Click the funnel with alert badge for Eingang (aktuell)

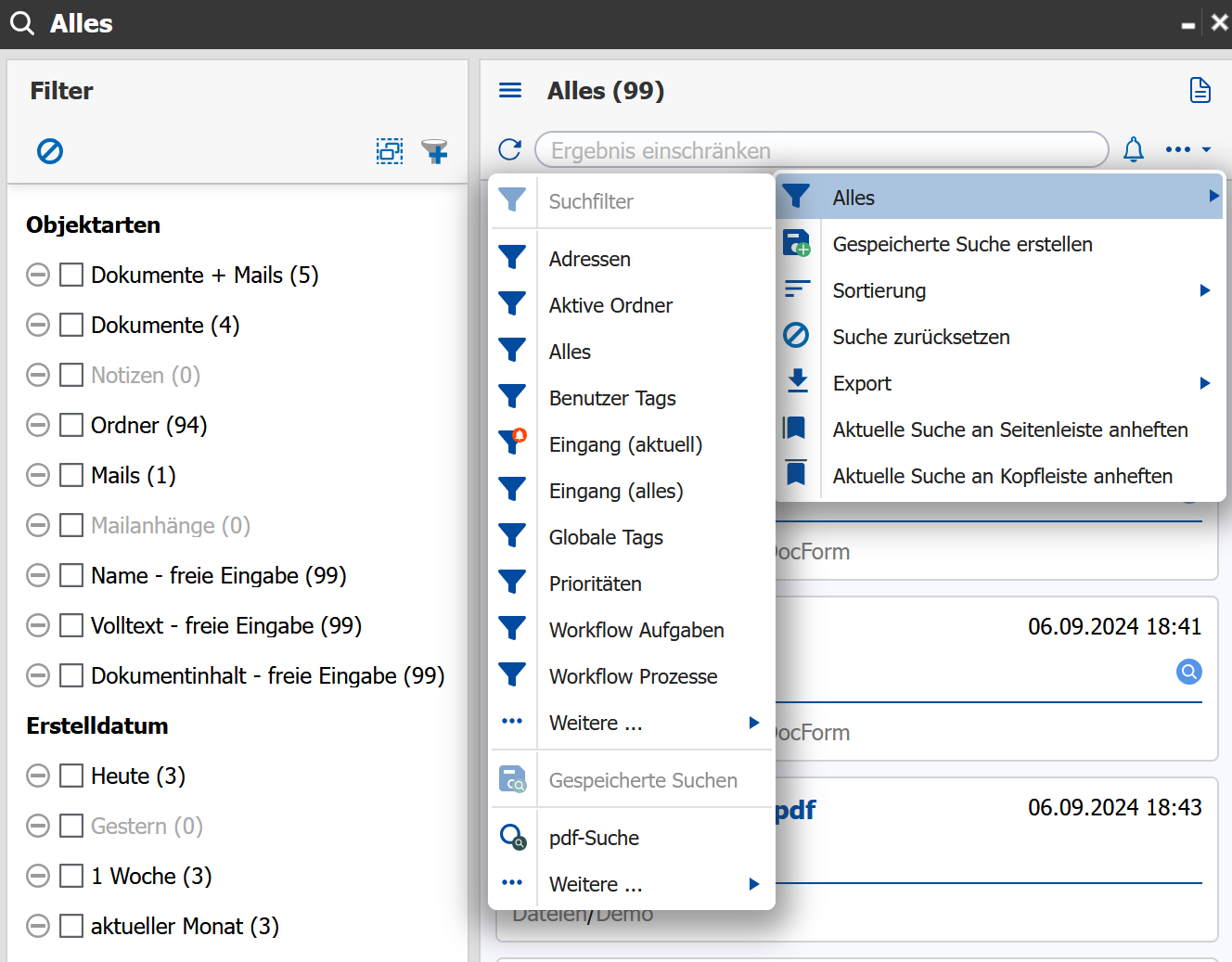pos(512,442)
